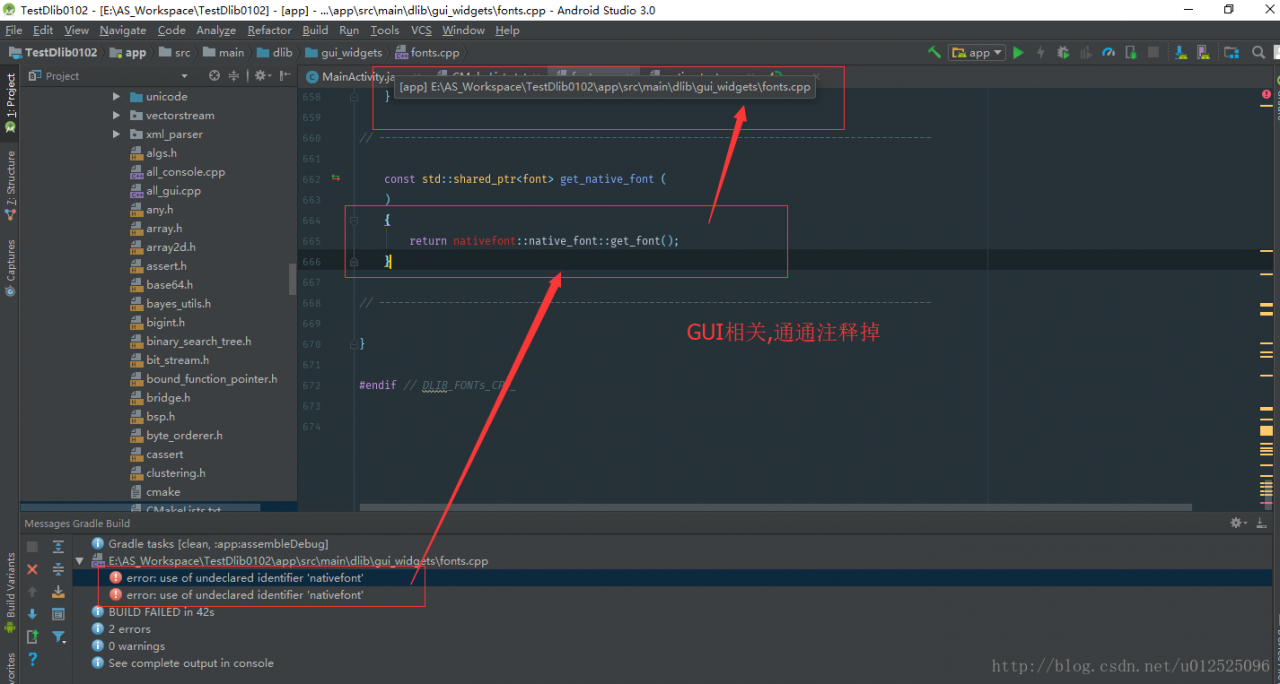Click red X close icon in Messages
Viewport: 1280px width, 684px height.
[32, 569]
